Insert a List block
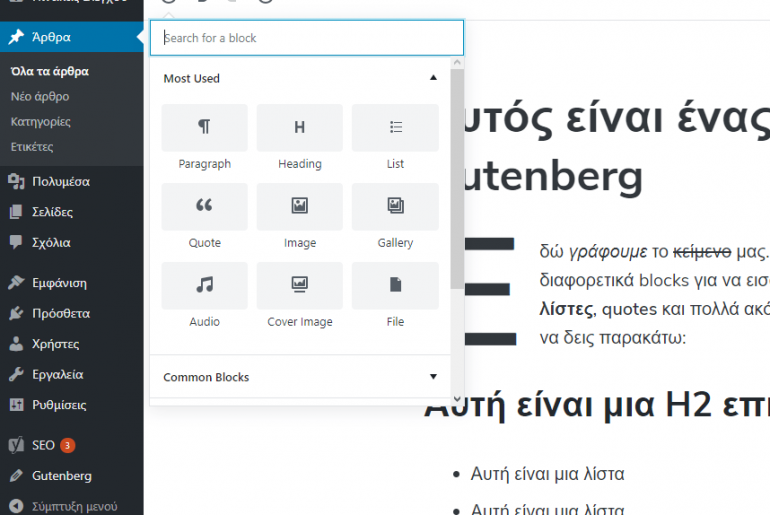The image size is (770, 515). [x=395, y=137]
